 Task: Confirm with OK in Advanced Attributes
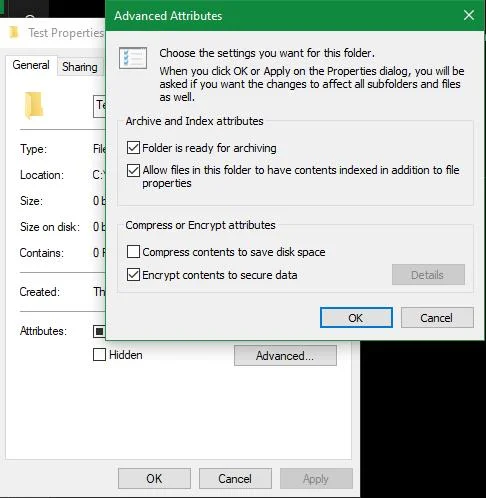click(x=356, y=318)
